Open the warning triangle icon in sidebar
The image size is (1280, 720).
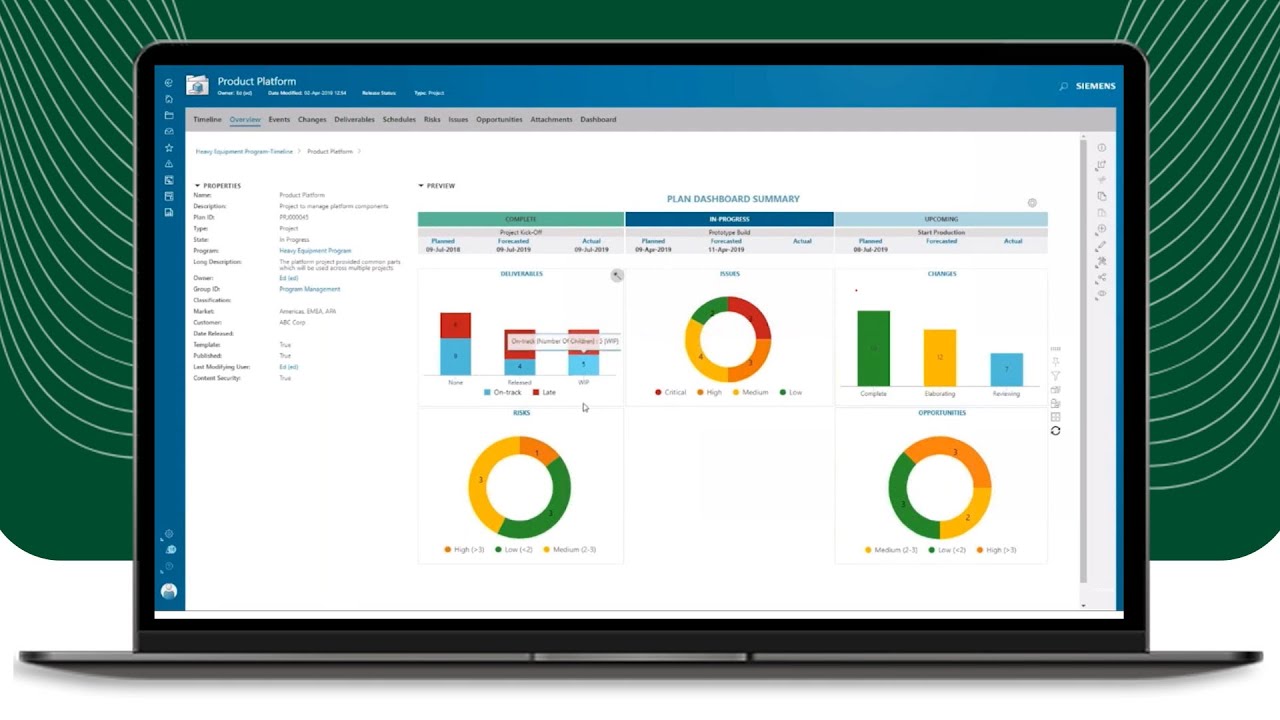pos(169,164)
